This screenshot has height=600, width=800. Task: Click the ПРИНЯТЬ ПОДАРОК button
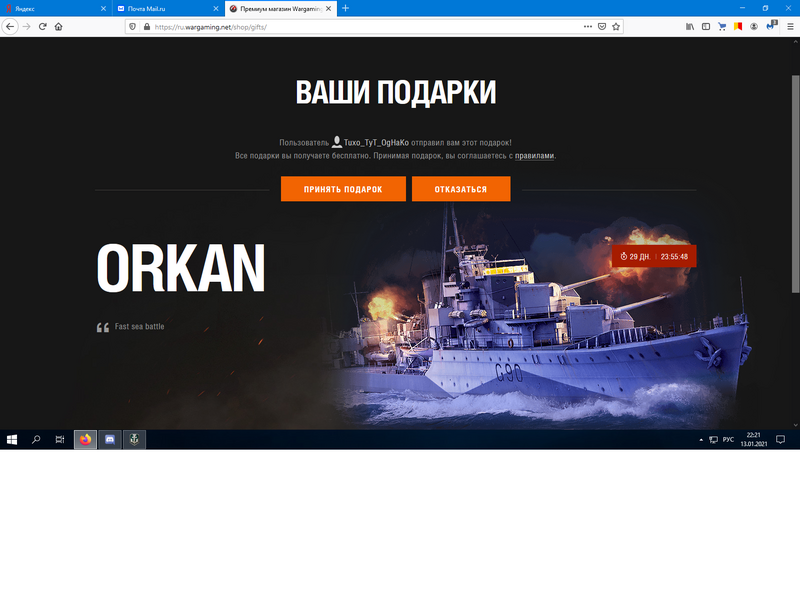[x=344, y=188]
